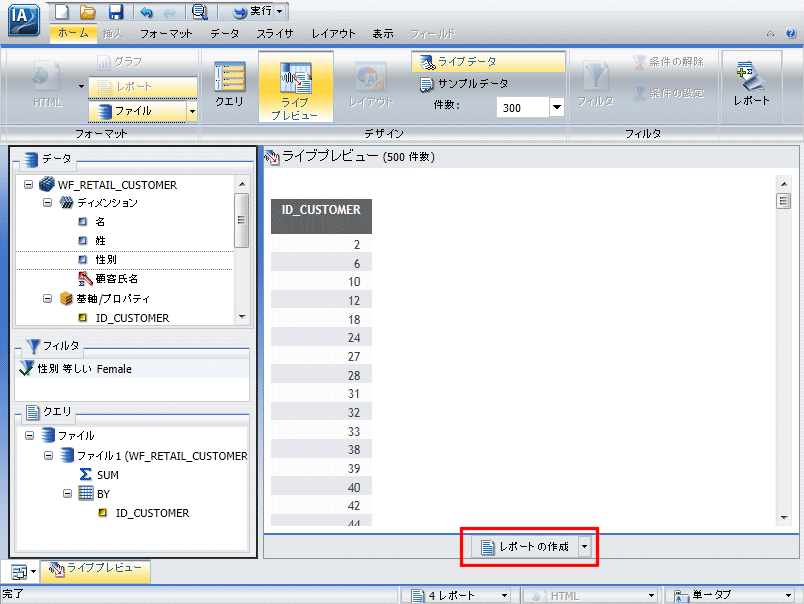Select the HTML output format icon

tap(47, 84)
